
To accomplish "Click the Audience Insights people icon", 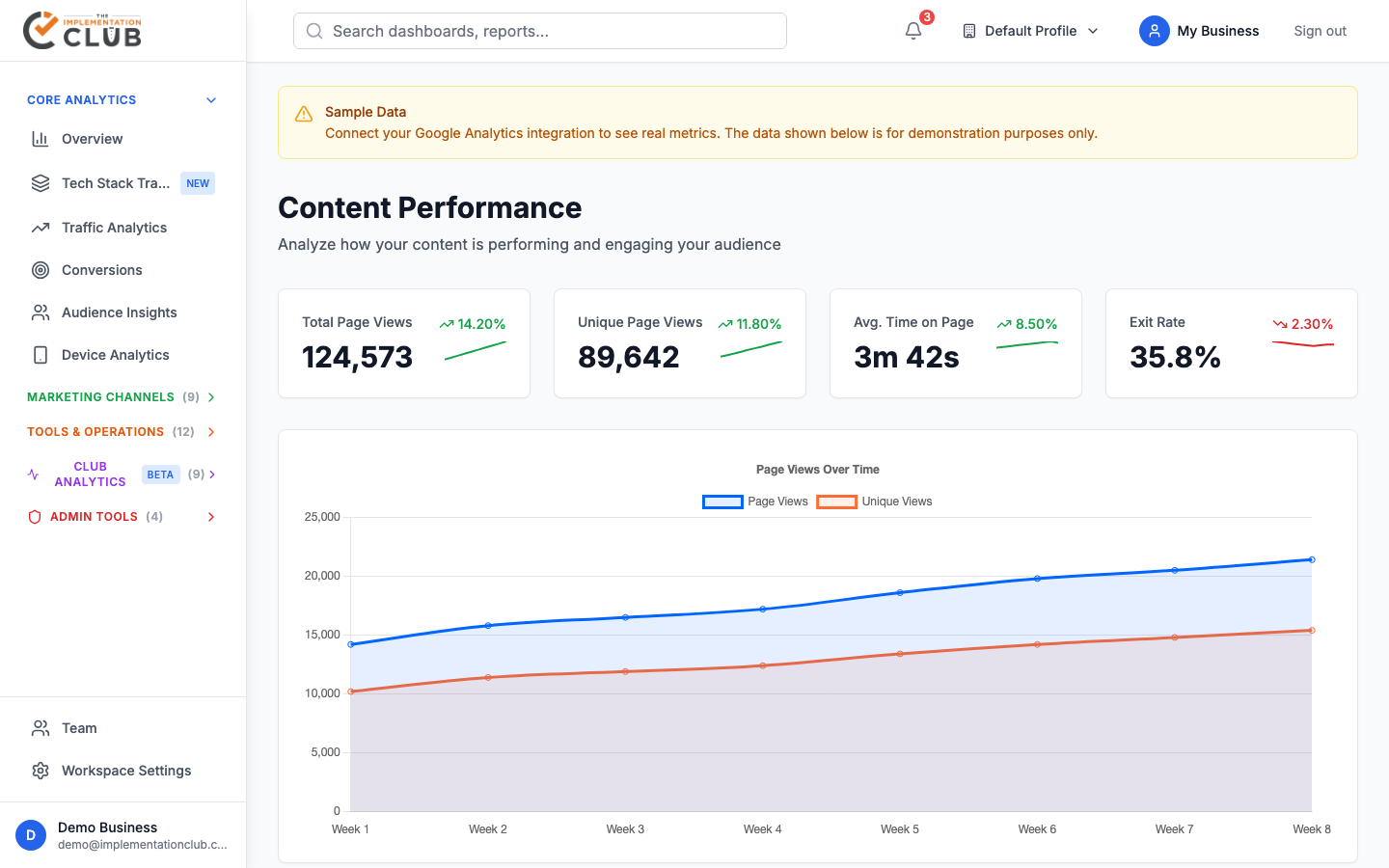I will 41,312.
